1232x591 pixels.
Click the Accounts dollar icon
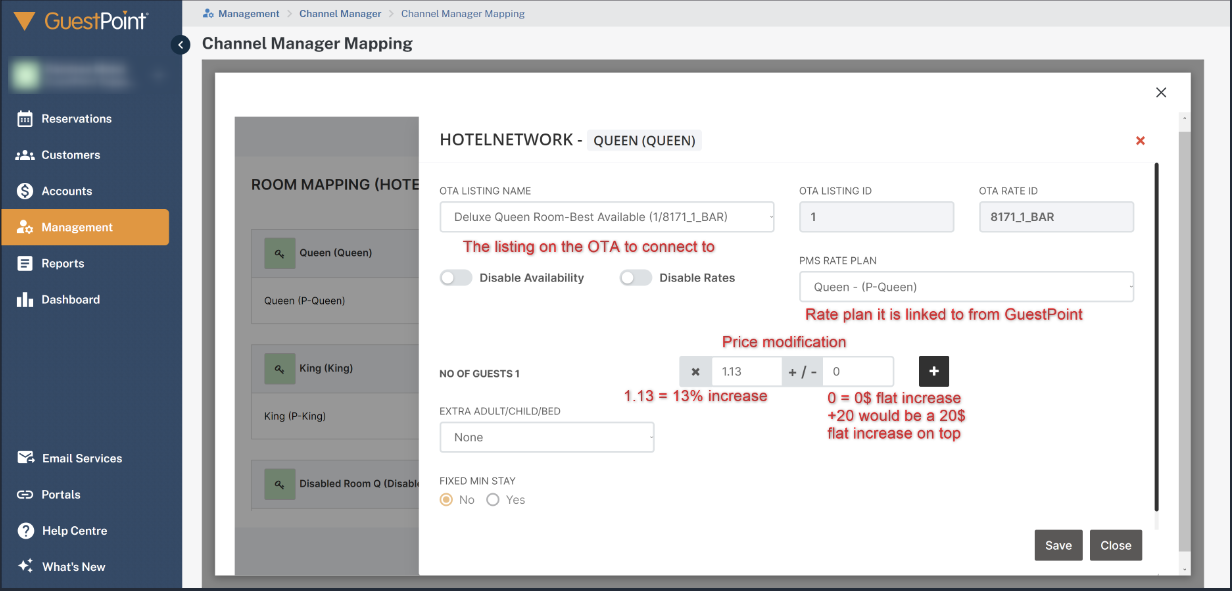25,191
